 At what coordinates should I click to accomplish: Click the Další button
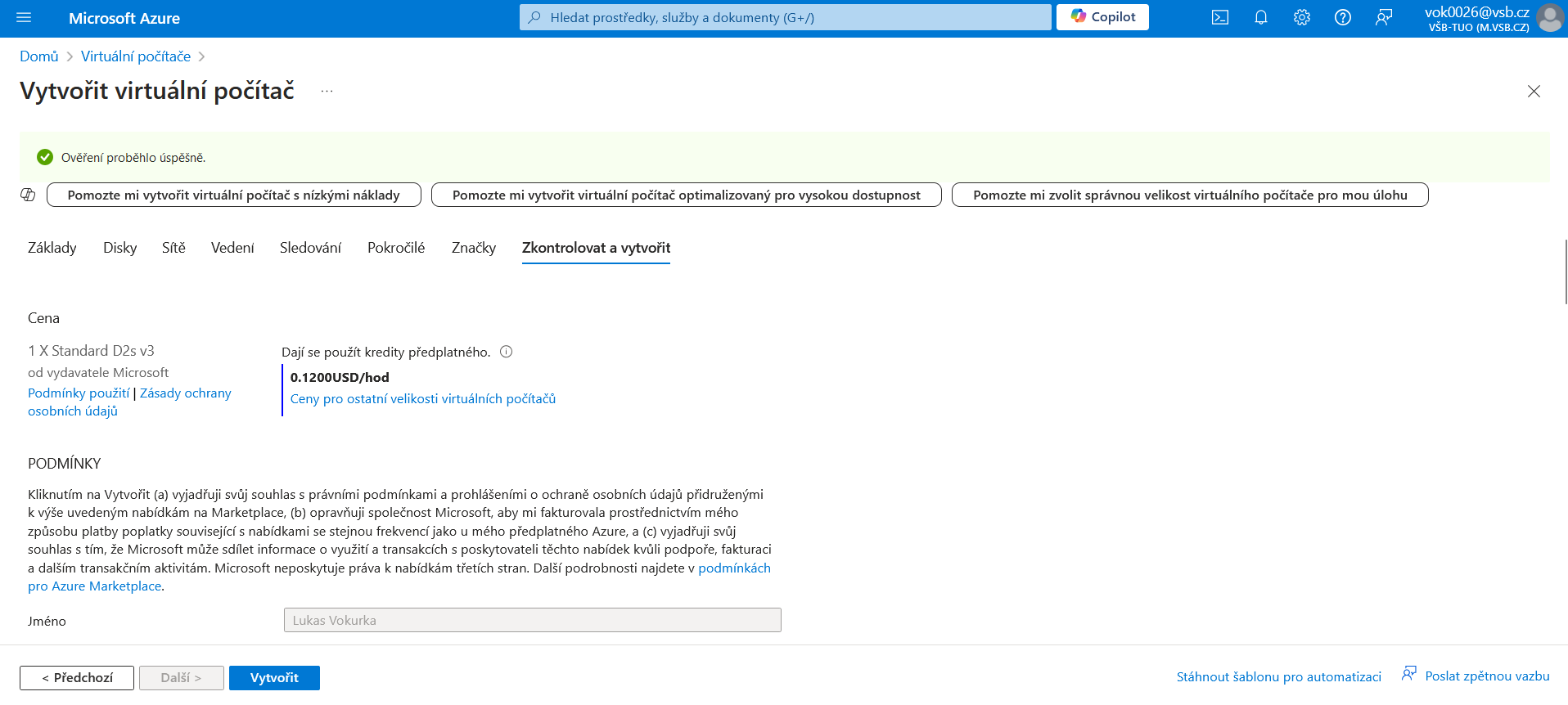(181, 678)
